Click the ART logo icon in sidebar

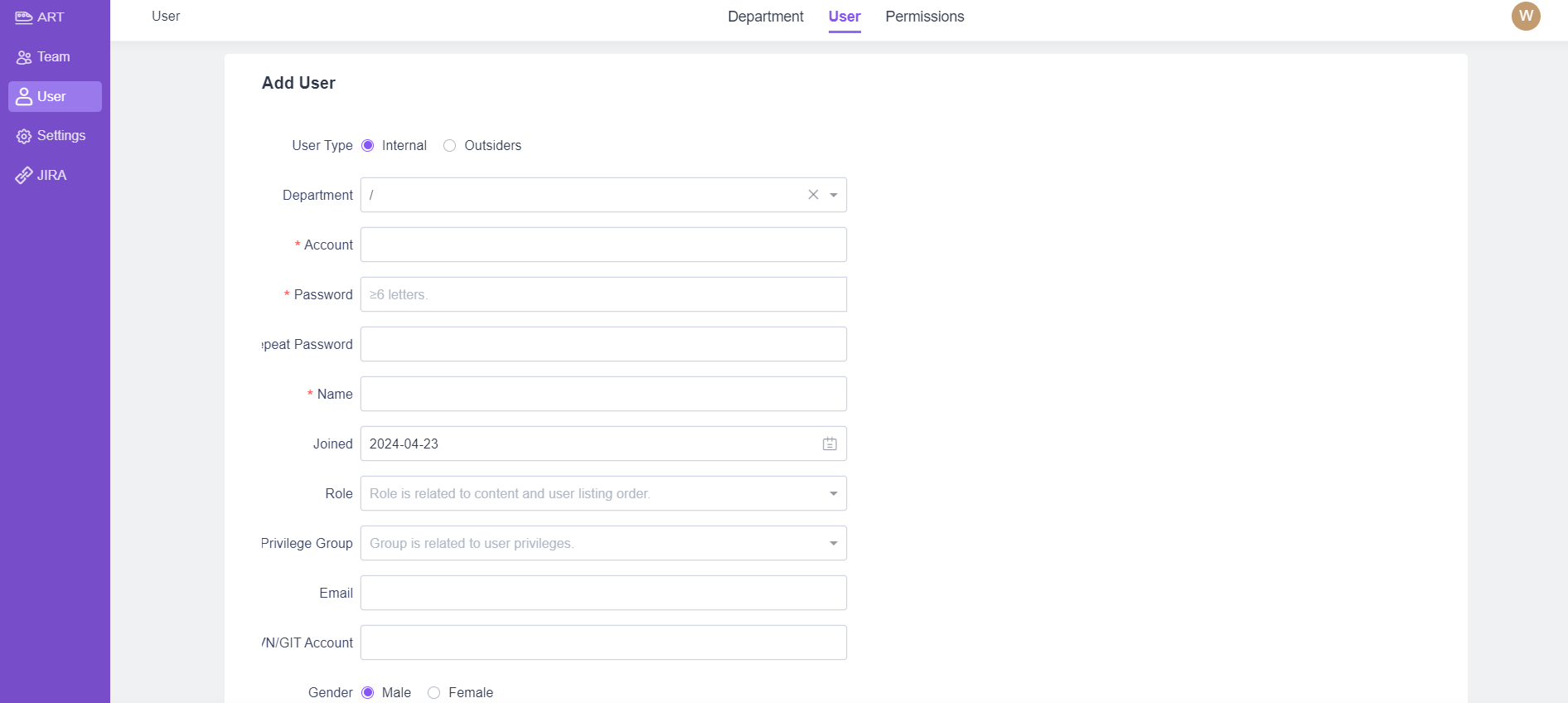click(x=24, y=17)
